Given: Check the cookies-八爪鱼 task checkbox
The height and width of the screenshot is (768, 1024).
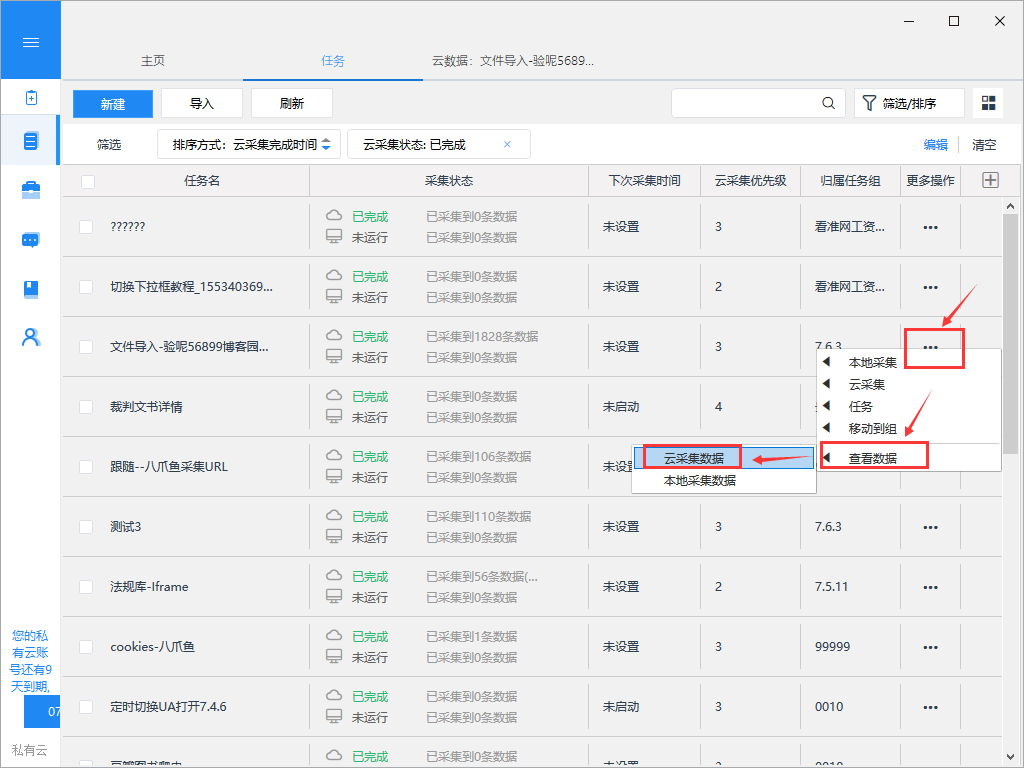Looking at the screenshot, I should click(86, 647).
